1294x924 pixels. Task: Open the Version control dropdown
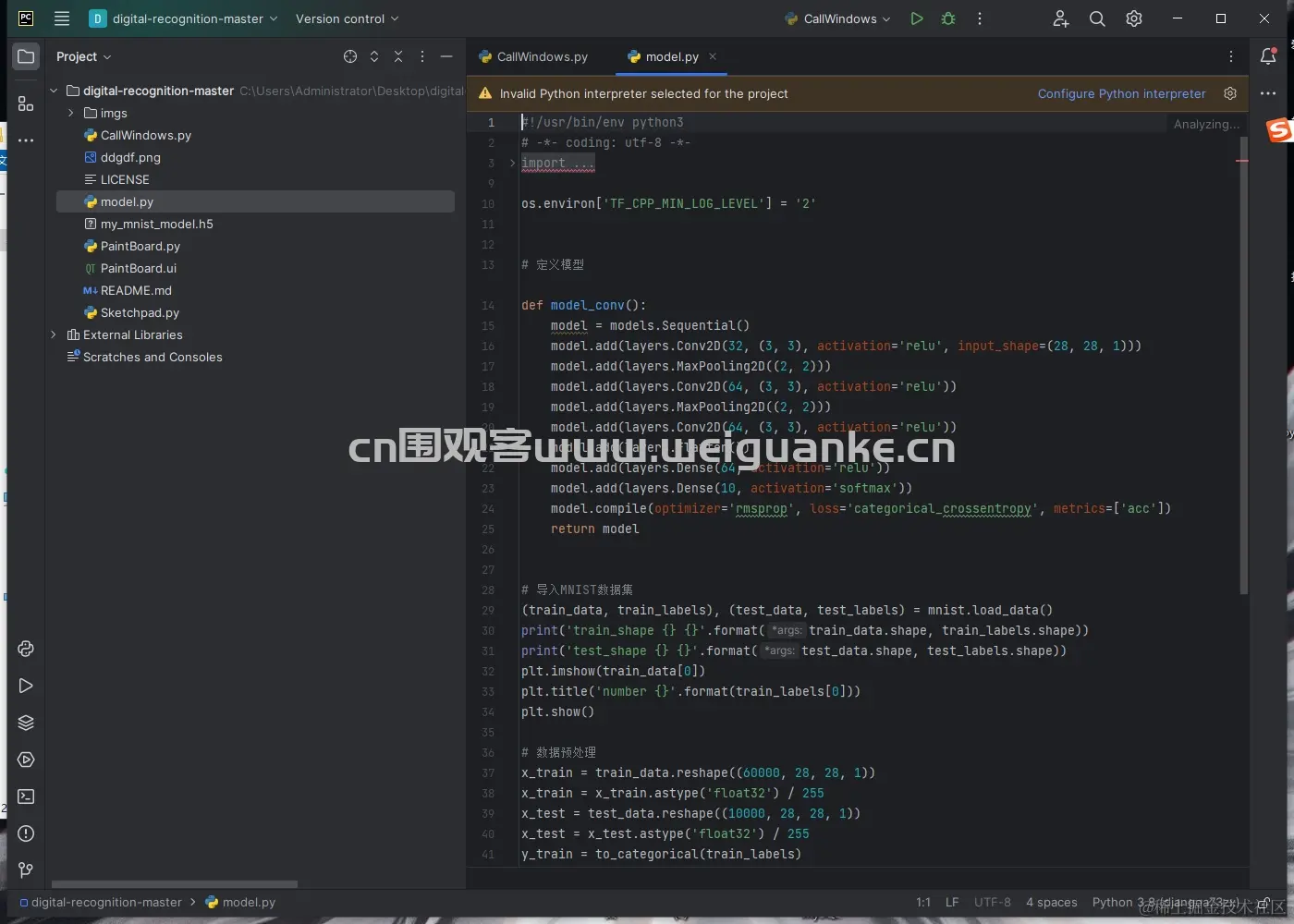coord(347,18)
